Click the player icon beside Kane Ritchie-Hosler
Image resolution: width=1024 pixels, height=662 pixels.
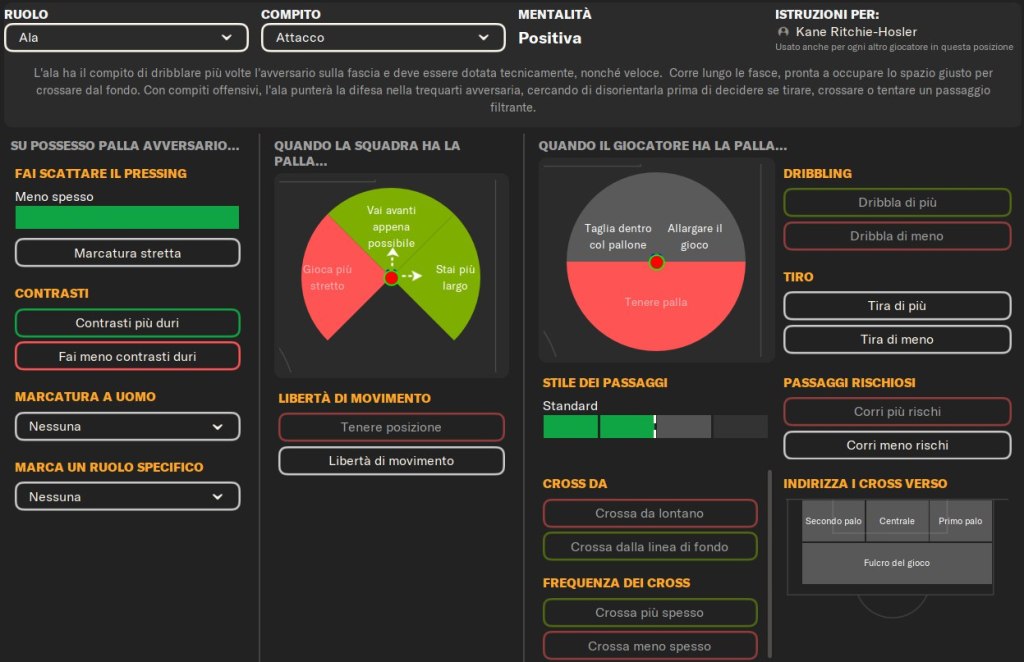click(x=783, y=32)
